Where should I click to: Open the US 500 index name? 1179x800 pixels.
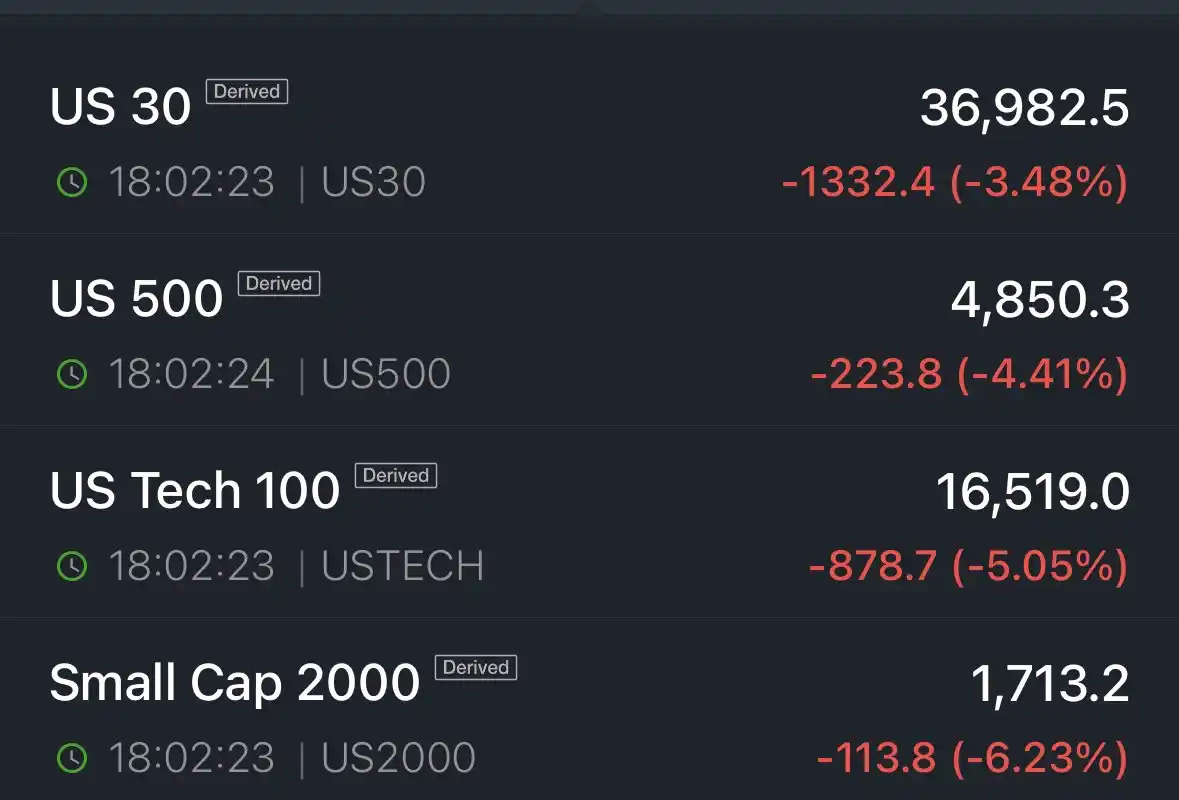click(x=136, y=299)
